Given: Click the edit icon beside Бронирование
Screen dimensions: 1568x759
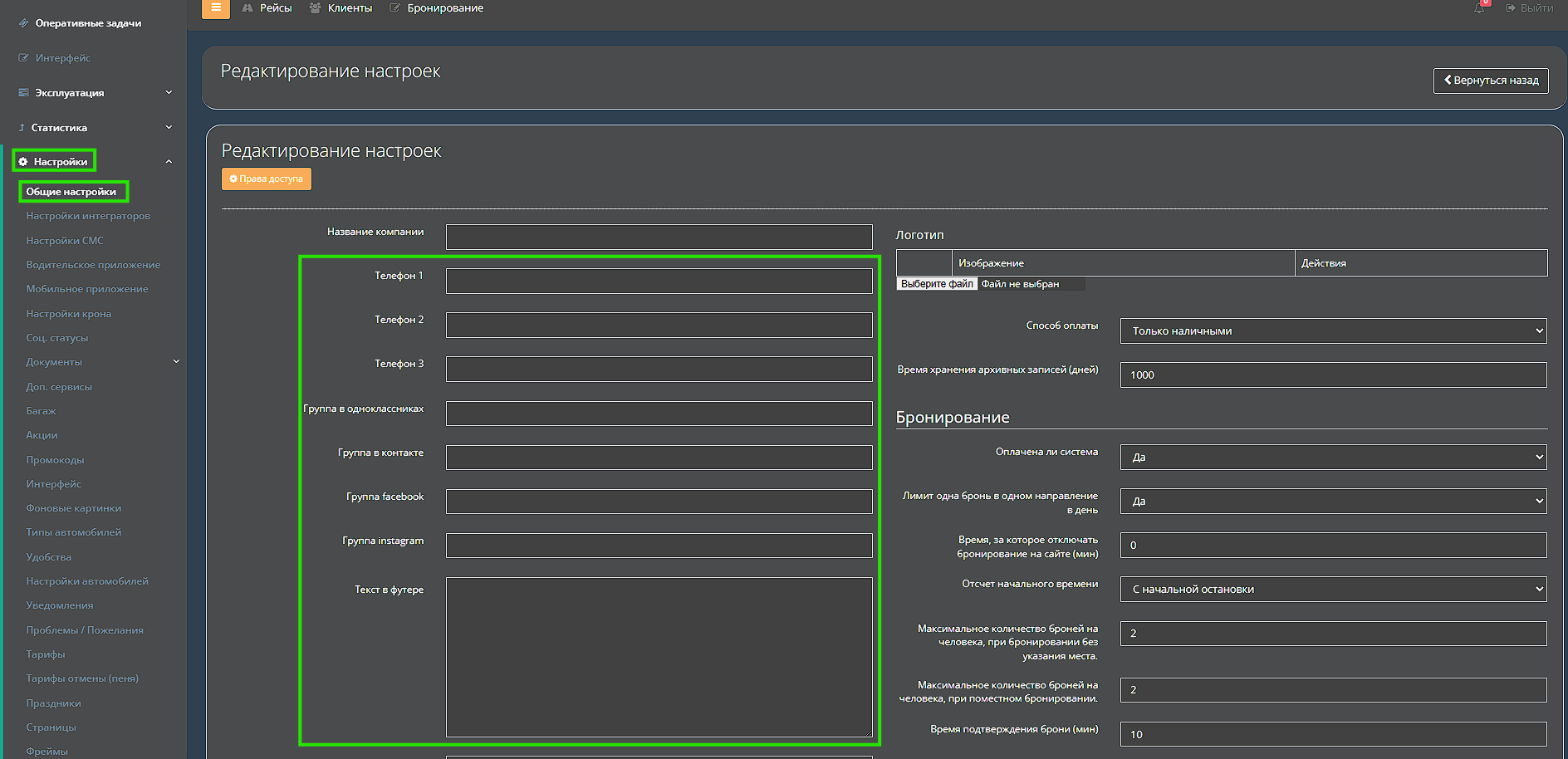Looking at the screenshot, I should coord(395,8).
